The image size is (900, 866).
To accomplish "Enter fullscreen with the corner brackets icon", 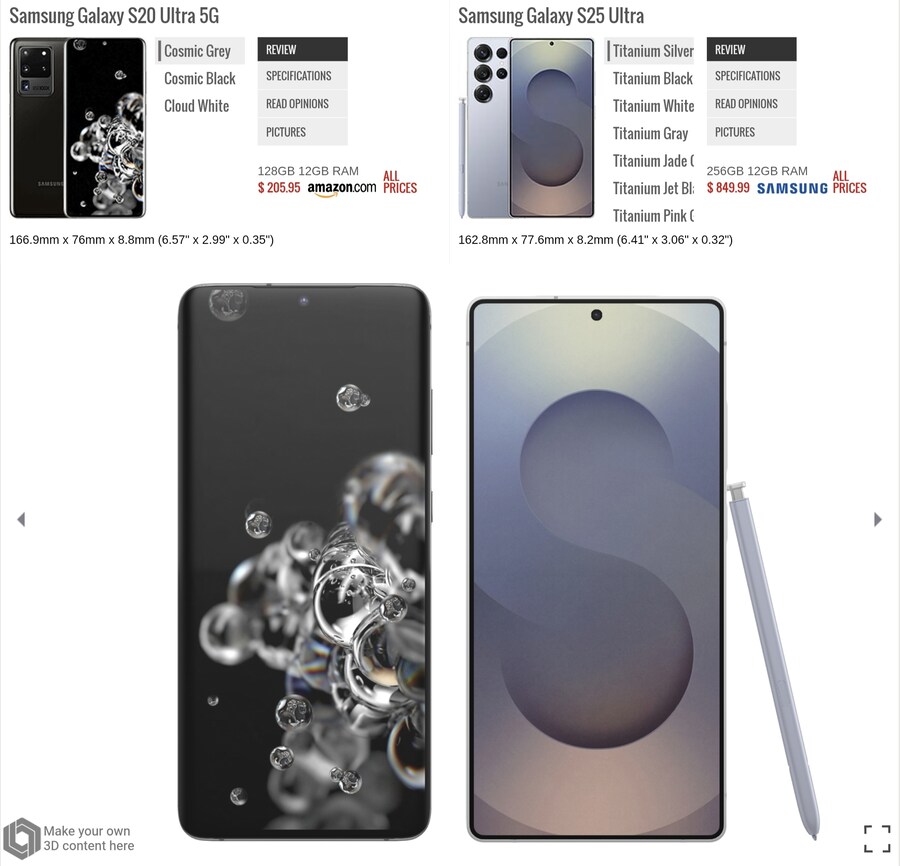I will [x=877, y=838].
